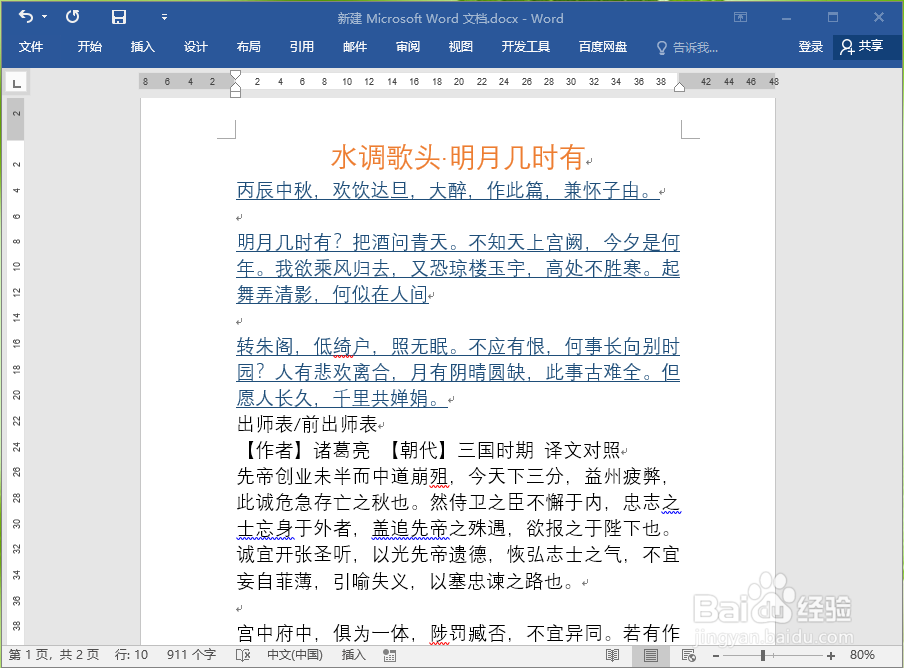Image resolution: width=904 pixels, height=668 pixels.
Task: Open the Quick Access Toolbar customize menu
Action: coord(164,15)
